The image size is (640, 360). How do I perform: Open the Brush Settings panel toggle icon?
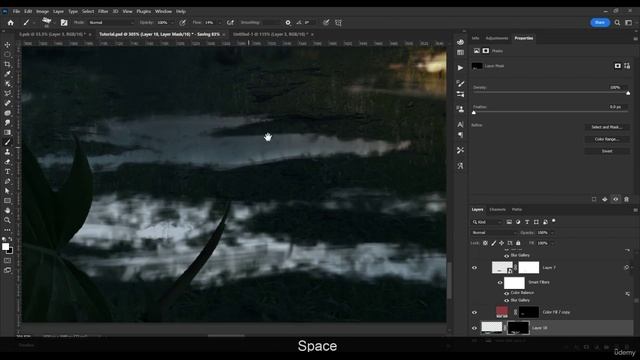64,23
